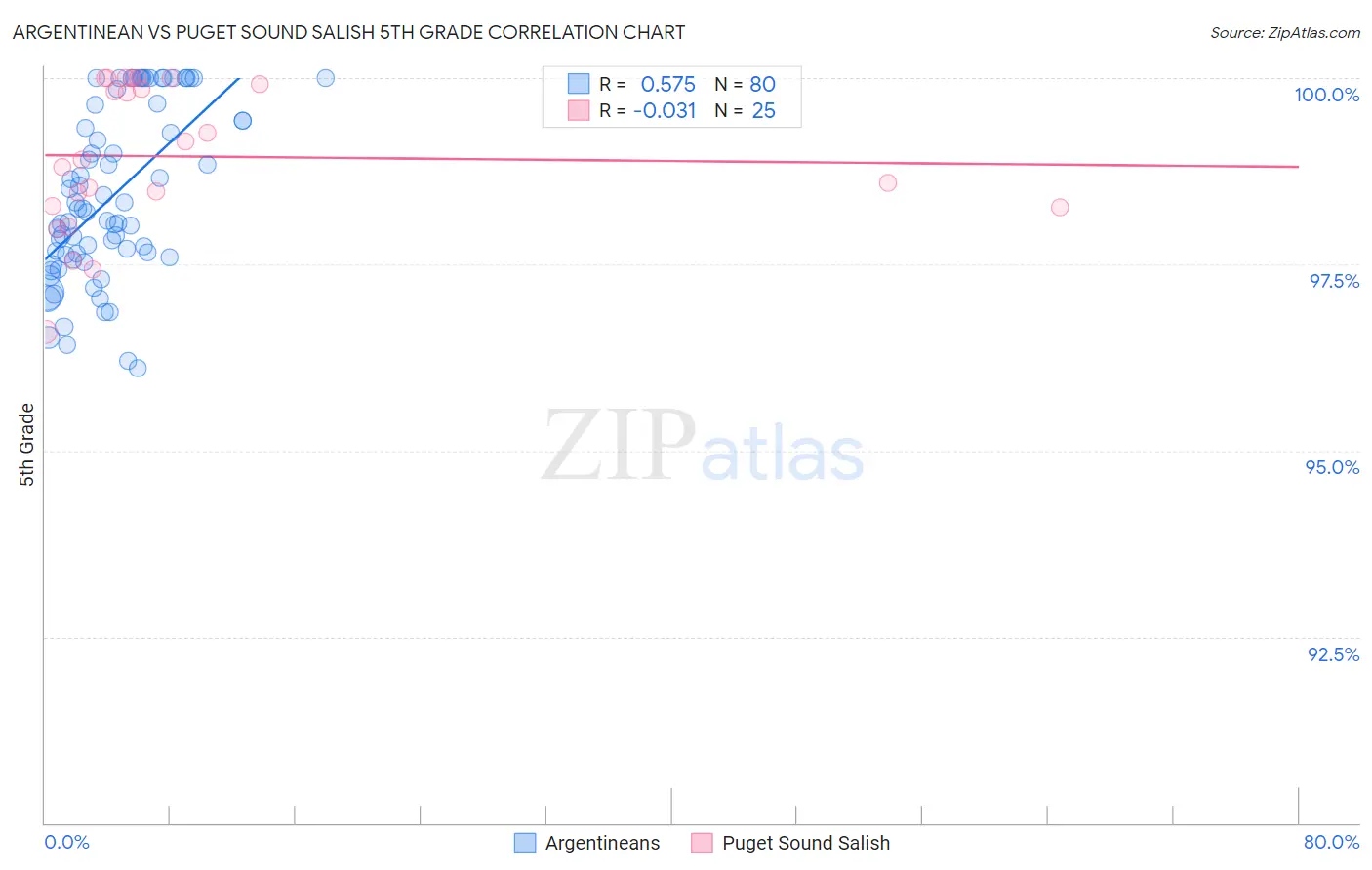Viewport: 1372px width, 870px height.
Task: Click the 100.0% y-axis label
Action: pos(1326,95)
